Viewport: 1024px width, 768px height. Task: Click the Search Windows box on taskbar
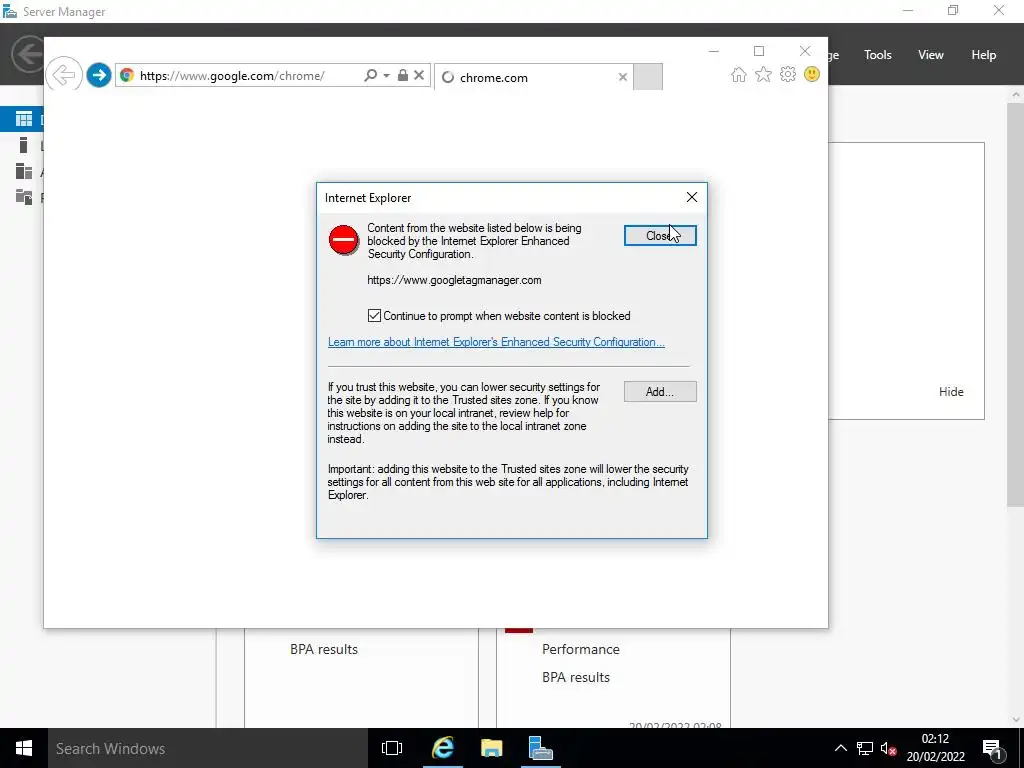[208, 748]
